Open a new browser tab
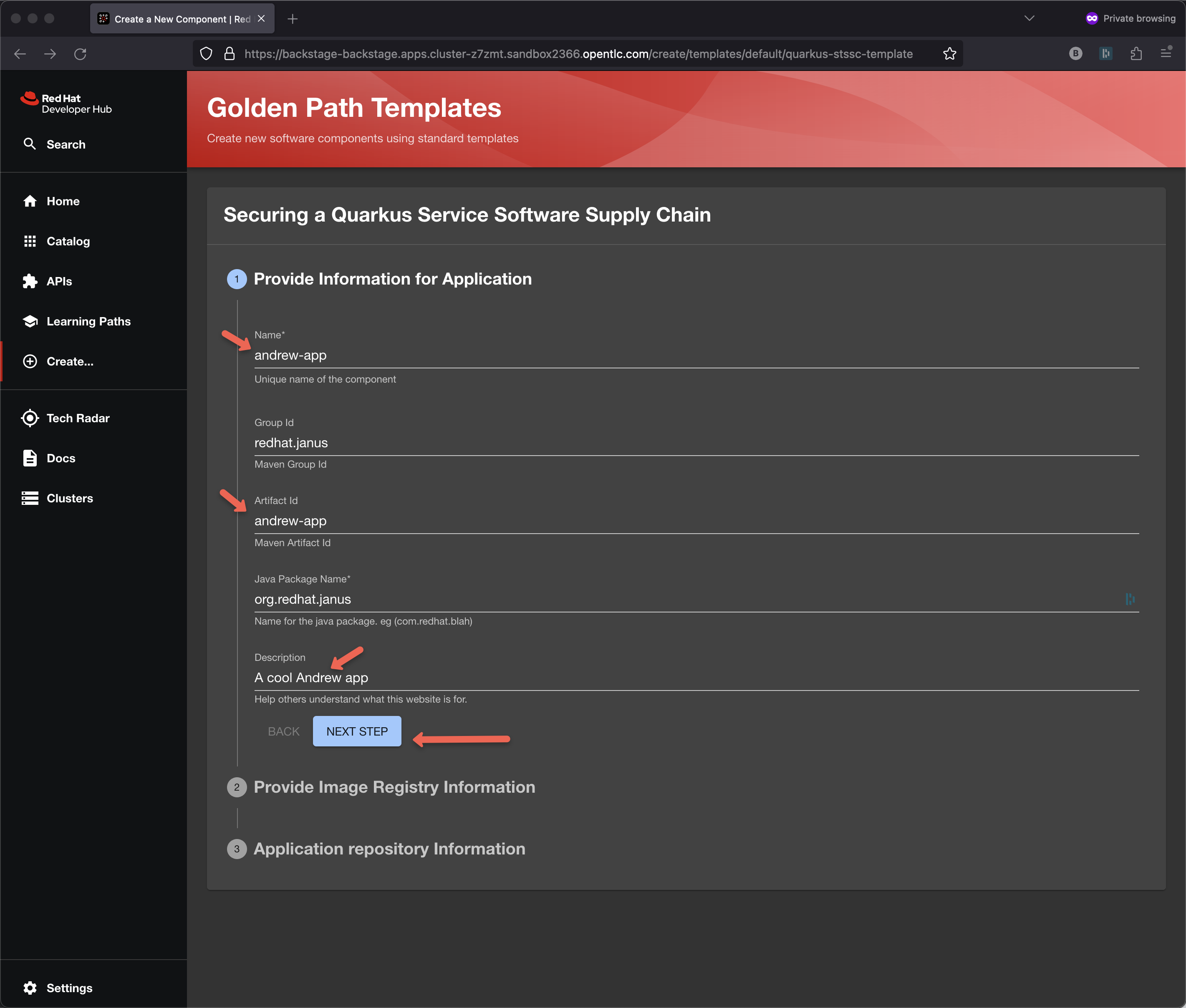1186x1008 pixels. pyautogui.click(x=293, y=19)
